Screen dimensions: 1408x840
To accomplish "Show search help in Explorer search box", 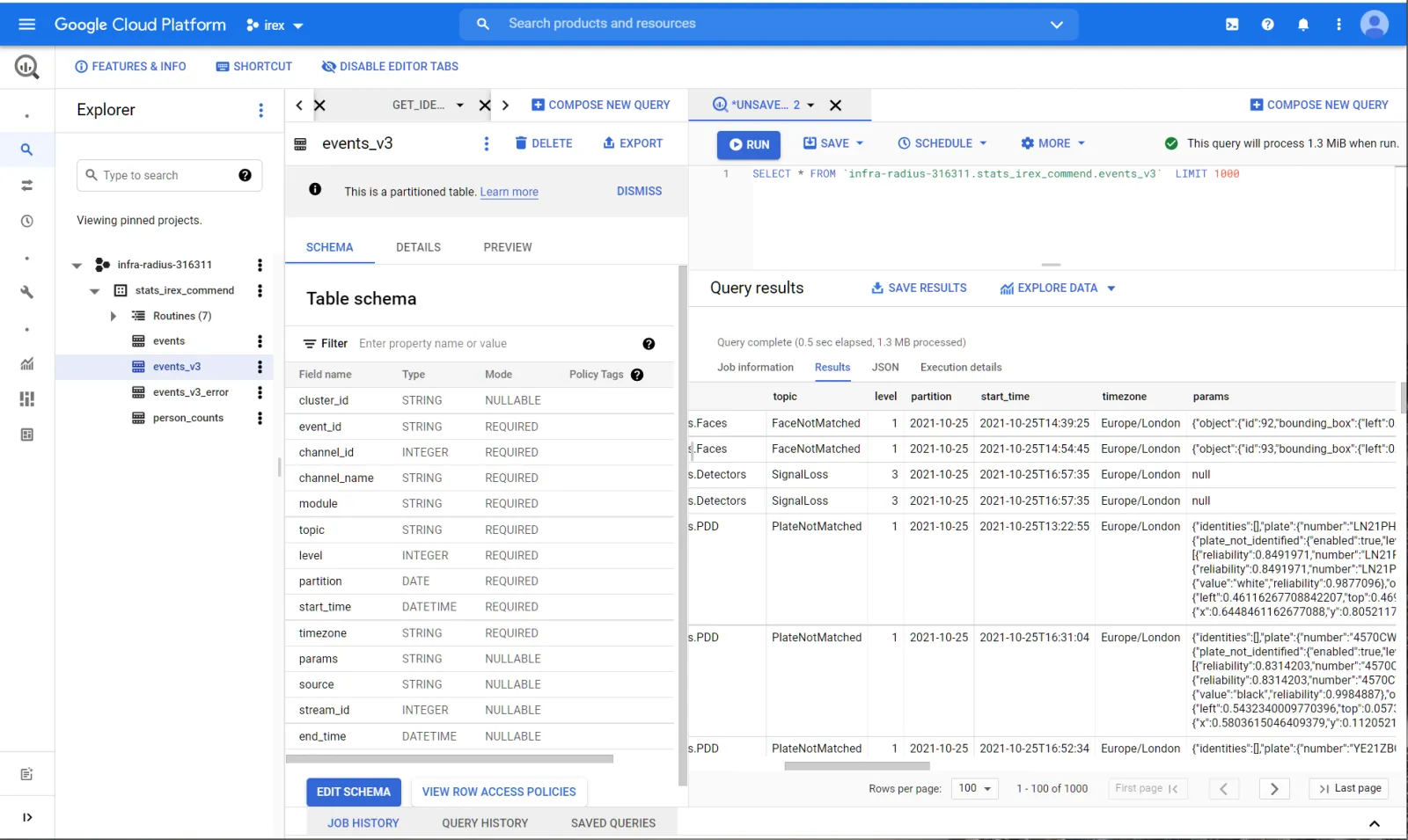I will click(x=246, y=175).
